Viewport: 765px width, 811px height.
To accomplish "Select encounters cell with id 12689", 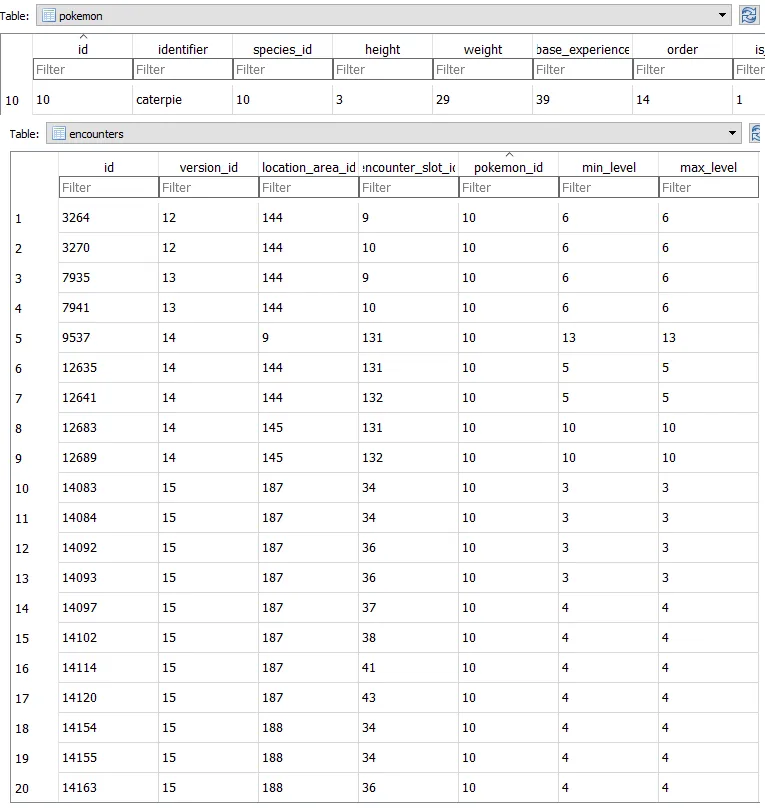I will [109, 458].
